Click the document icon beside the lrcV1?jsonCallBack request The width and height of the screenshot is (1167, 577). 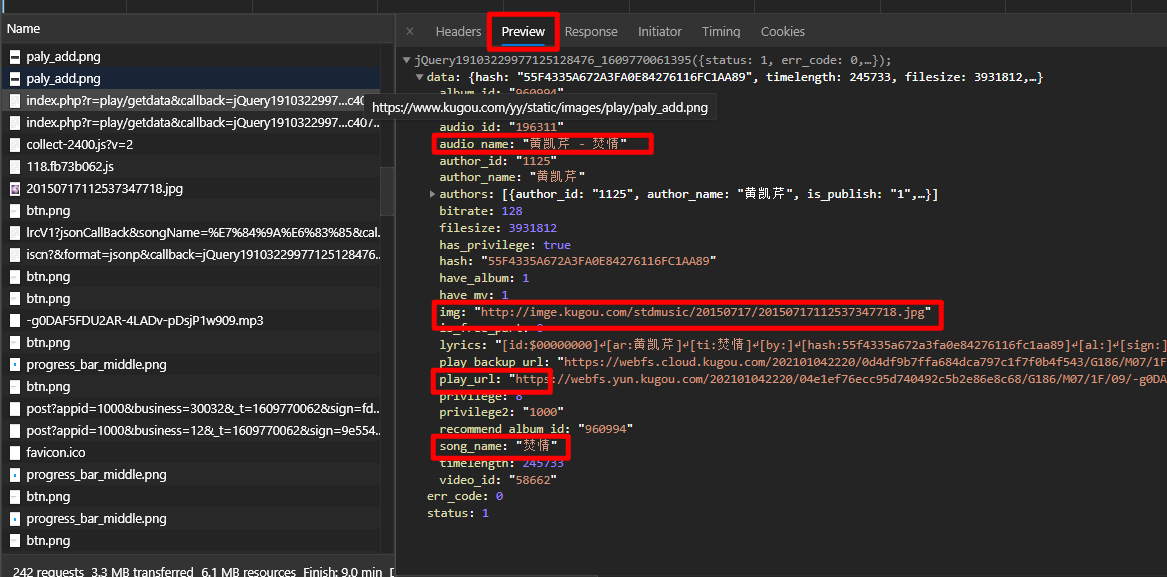pyautogui.click(x=15, y=232)
